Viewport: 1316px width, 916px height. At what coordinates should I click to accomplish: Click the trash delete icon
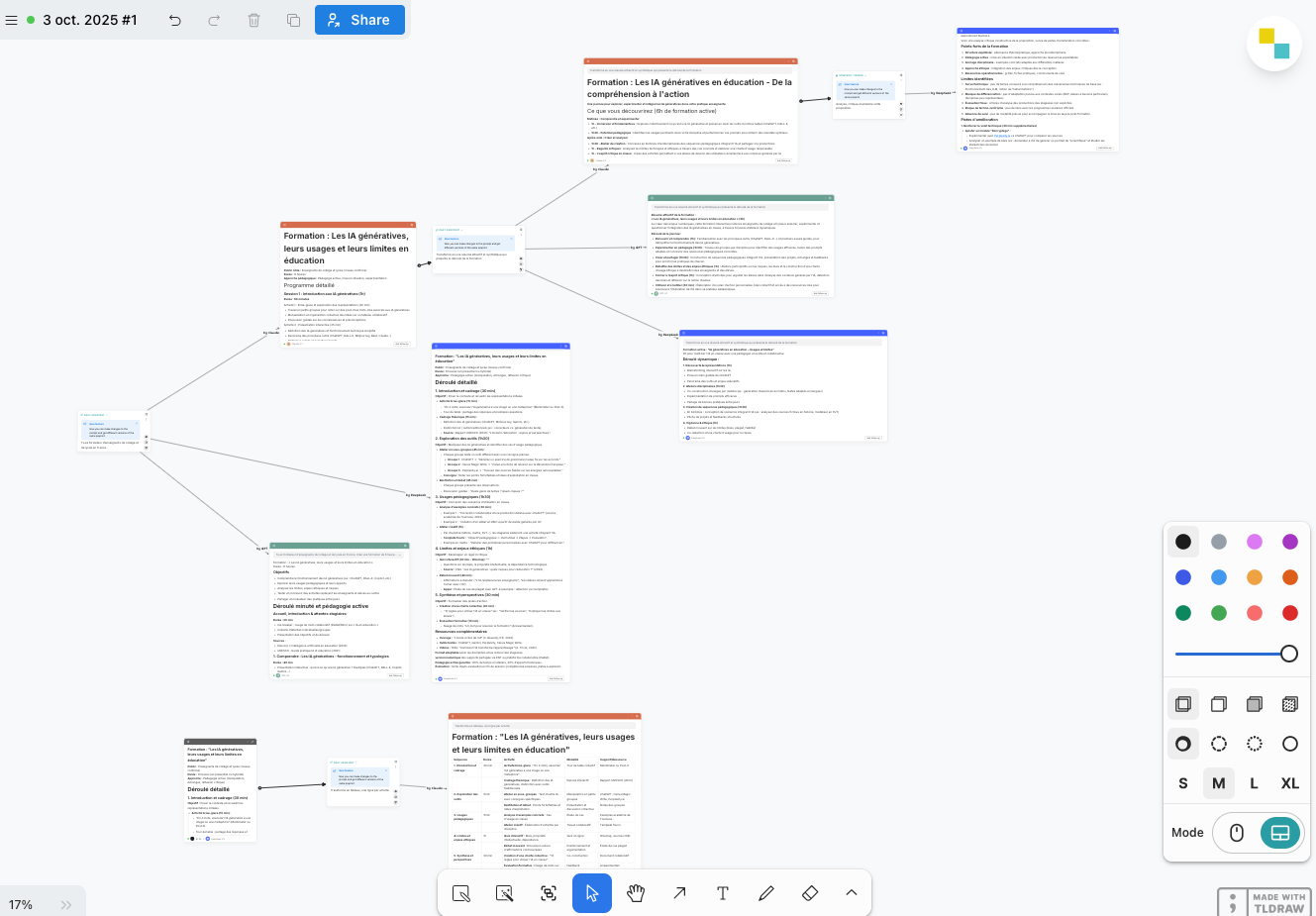[253, 20]
